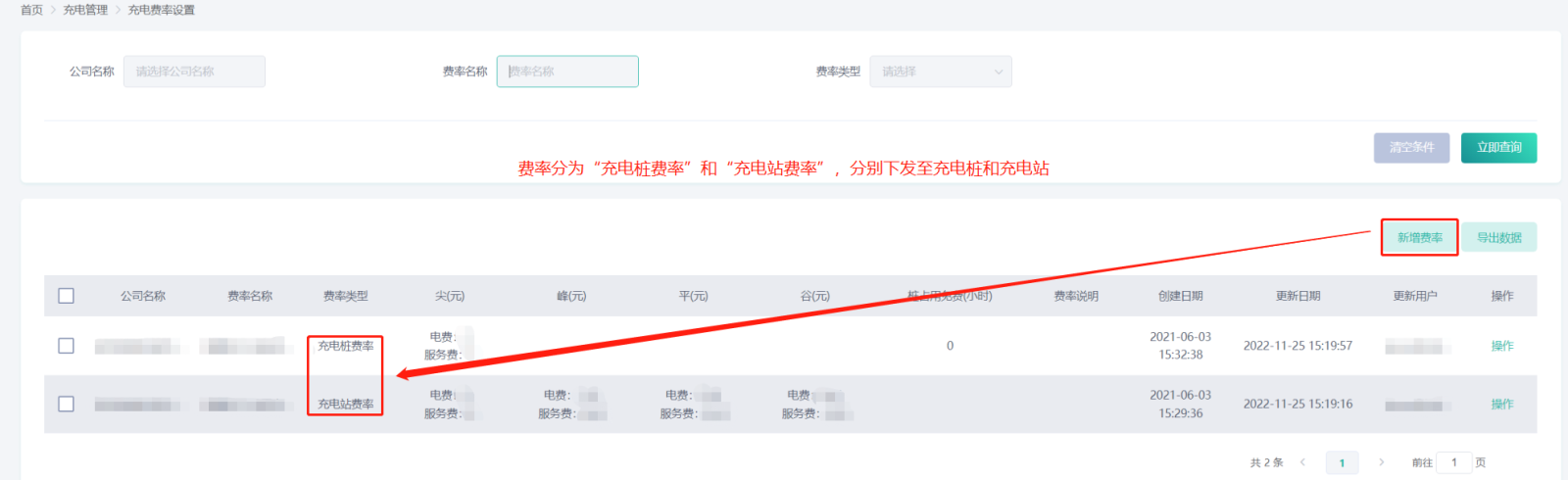This screenshot has height=480, width=1568.
Task: Open 操作 for the 充电站费率 row
Action: click(x=1501, y=404)
